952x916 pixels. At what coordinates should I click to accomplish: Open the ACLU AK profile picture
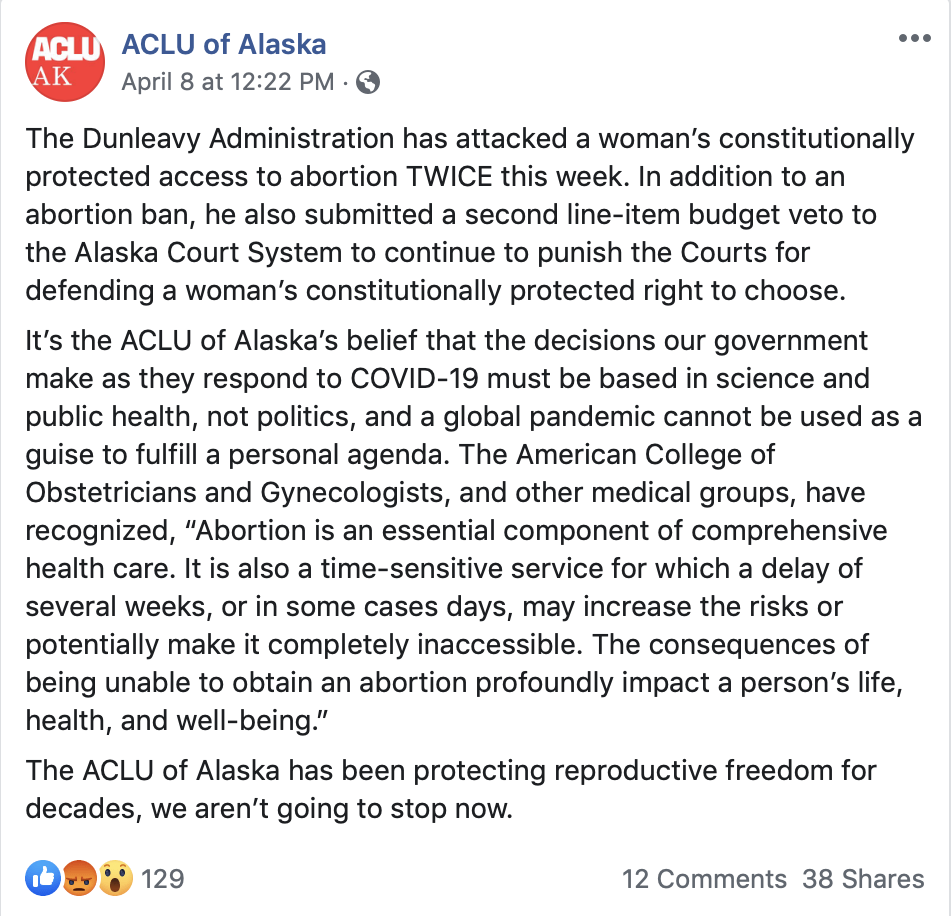point(64,61)
